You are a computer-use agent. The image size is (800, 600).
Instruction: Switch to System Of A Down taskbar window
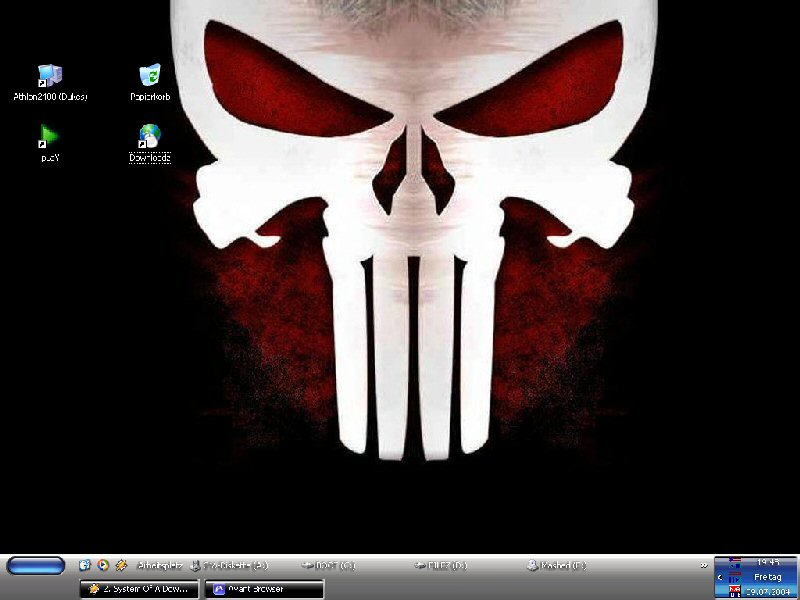pyautogui.click(x=139, y=589)
